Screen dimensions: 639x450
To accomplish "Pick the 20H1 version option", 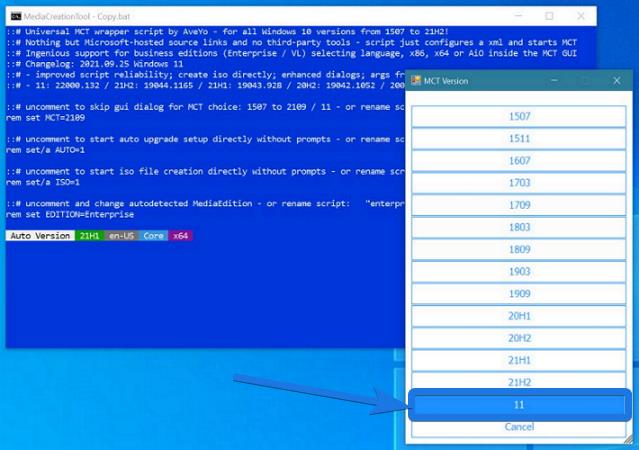I will click(x=519, y=316).
